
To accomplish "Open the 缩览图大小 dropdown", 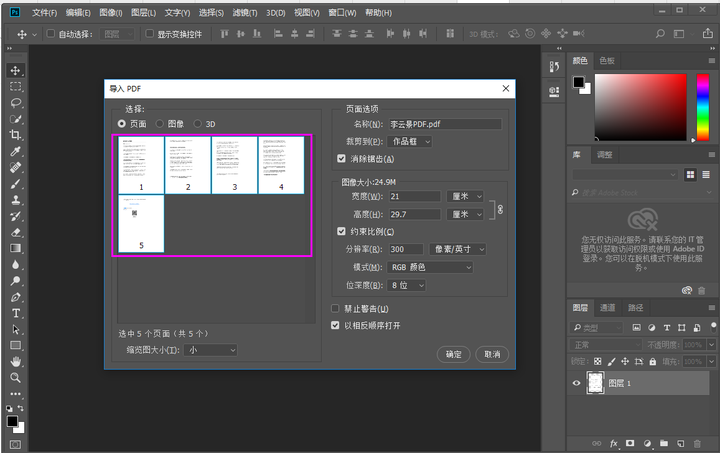I will click(210, 350).
